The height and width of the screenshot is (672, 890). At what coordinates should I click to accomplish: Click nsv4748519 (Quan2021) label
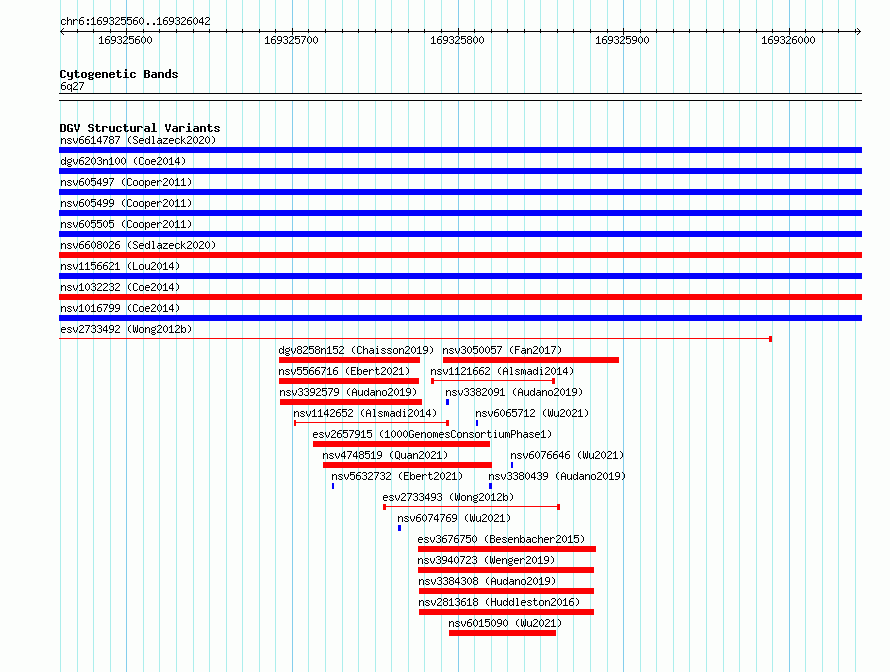point(385,455)
